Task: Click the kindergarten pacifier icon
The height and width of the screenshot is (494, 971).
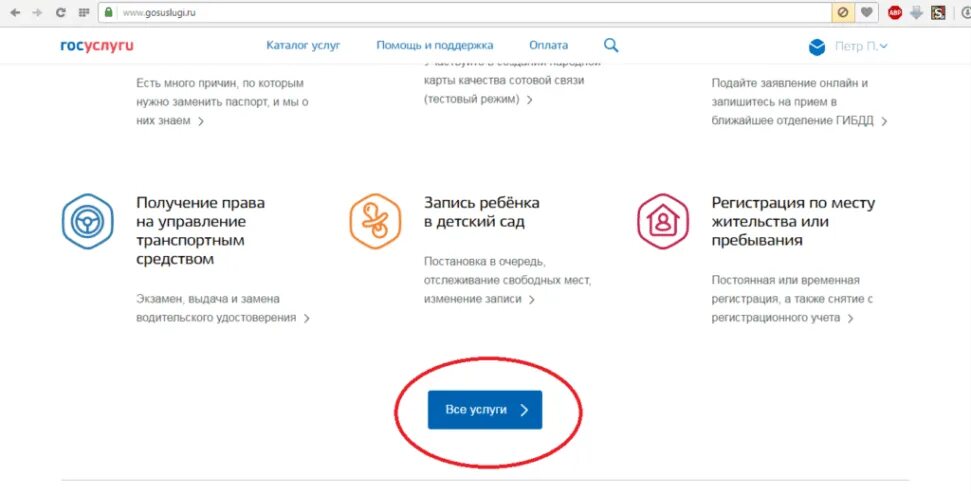Action: click(x=375, y=221)
